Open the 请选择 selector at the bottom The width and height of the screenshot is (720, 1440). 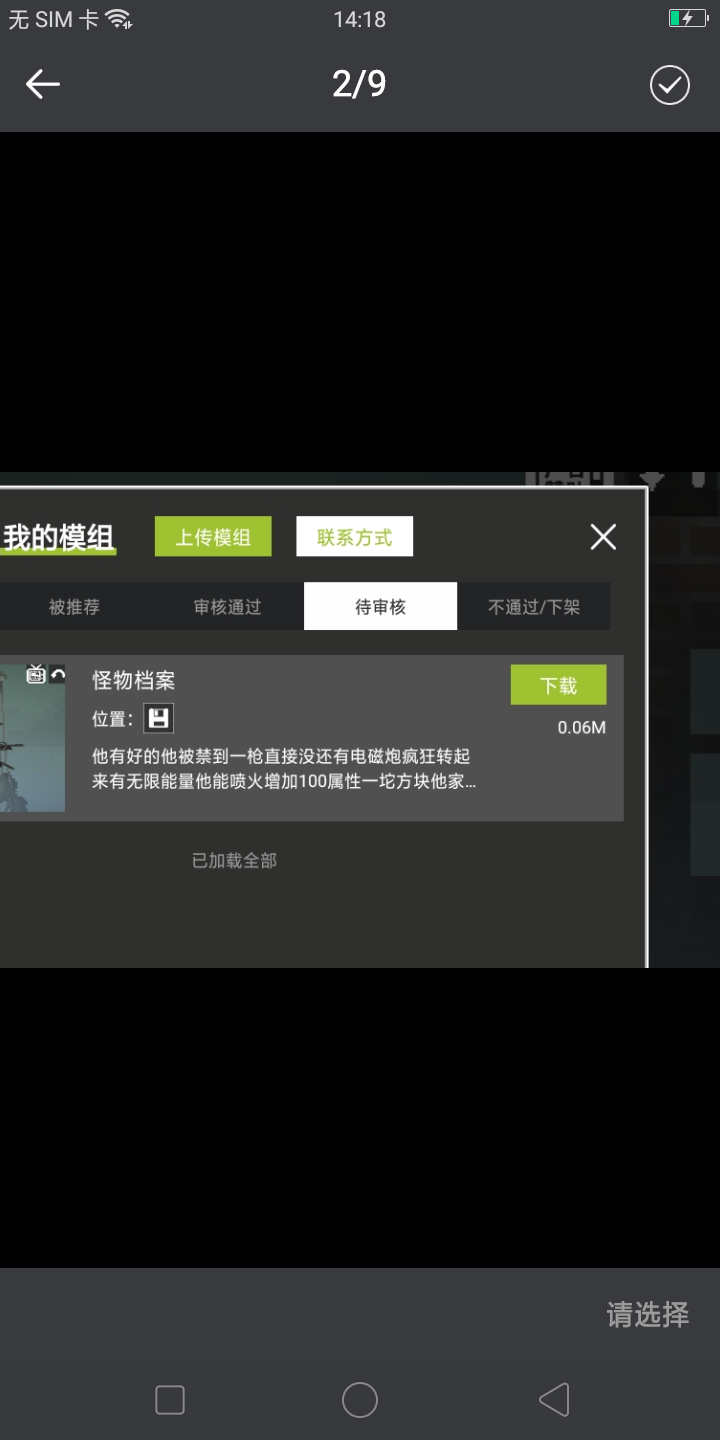pyautogui.click(x=648, y=1314)
